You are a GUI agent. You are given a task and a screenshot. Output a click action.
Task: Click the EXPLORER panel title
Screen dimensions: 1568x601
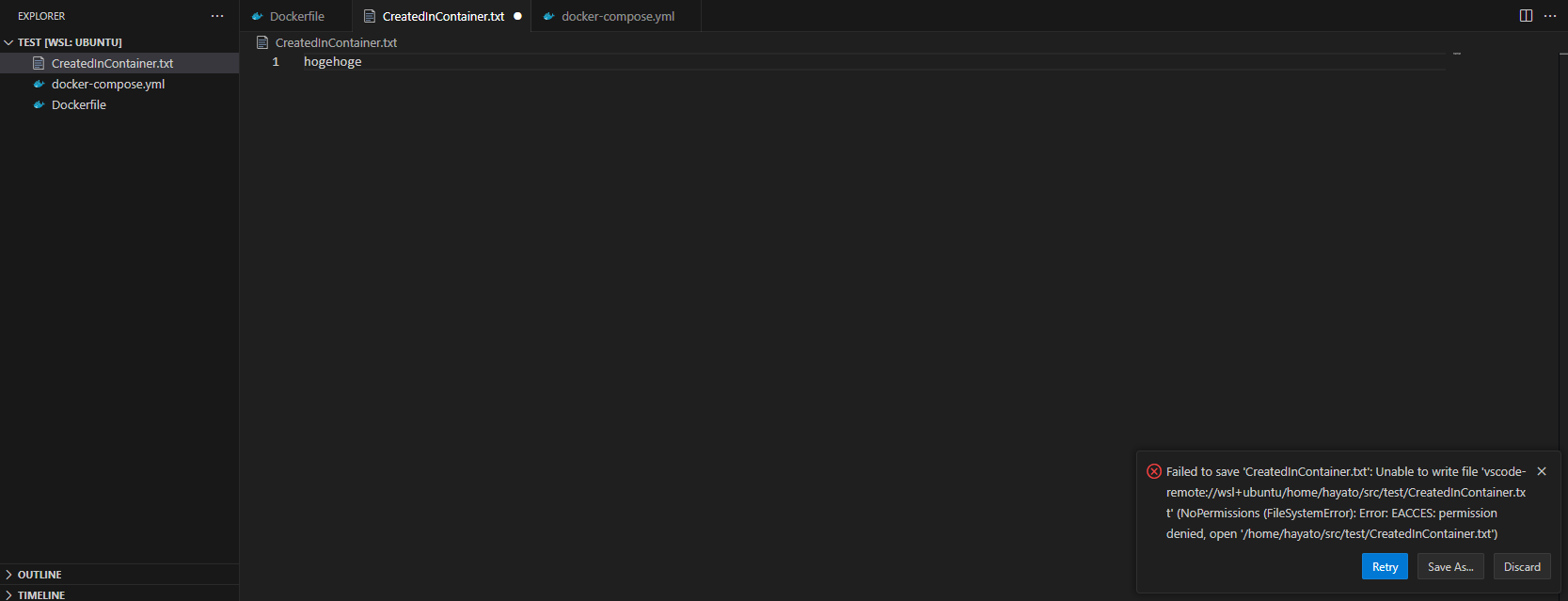click(41, 16)
